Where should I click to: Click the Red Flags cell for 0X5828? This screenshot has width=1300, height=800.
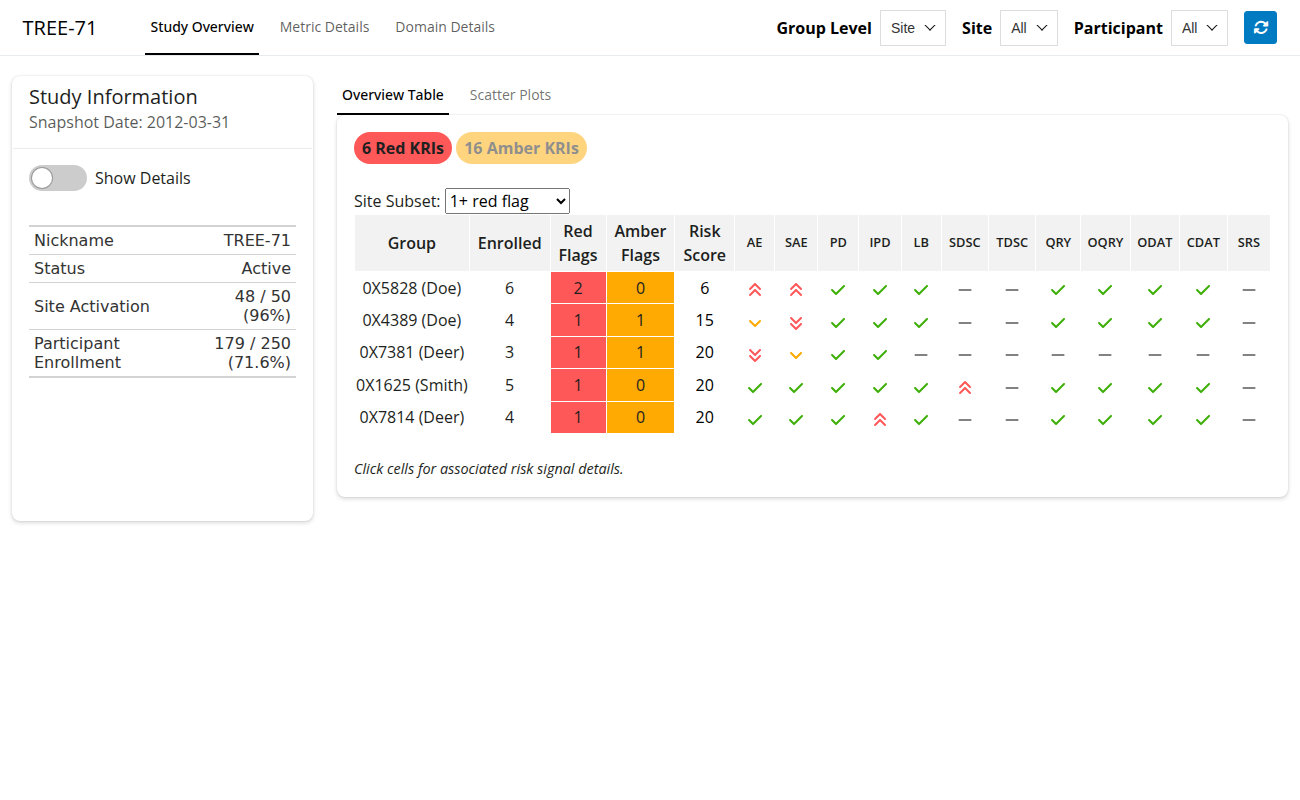(578, 289)
